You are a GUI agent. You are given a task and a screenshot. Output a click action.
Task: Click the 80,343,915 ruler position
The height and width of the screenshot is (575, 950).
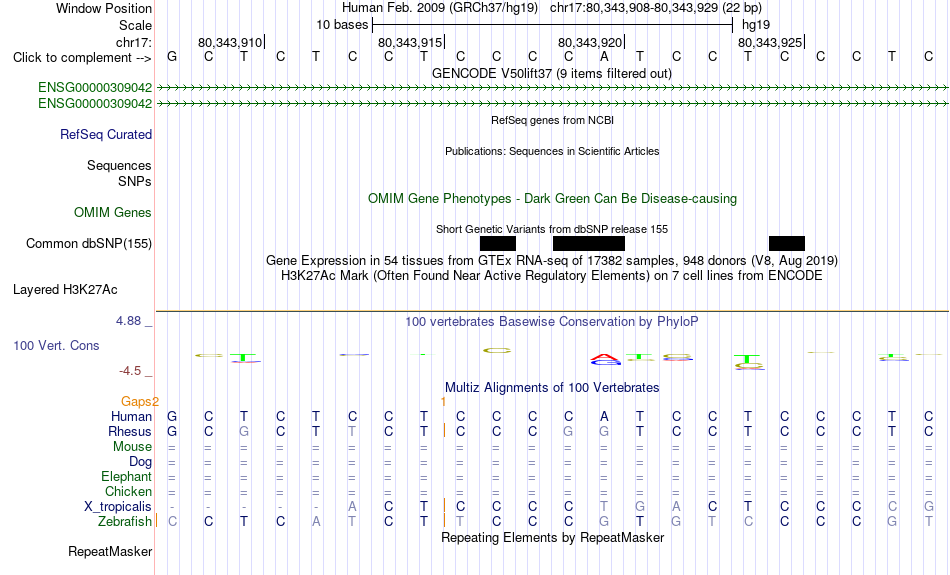coord(410,42)
